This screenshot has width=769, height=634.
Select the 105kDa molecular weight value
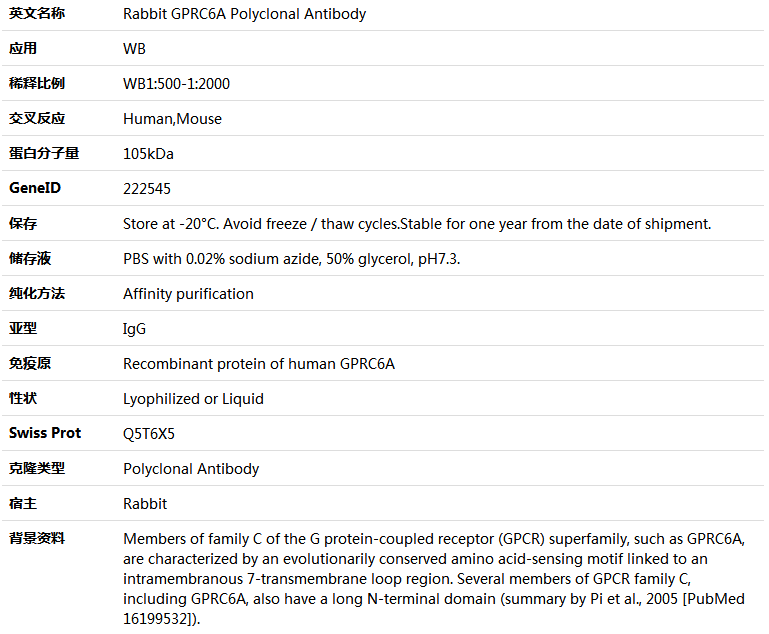[148, 154]
